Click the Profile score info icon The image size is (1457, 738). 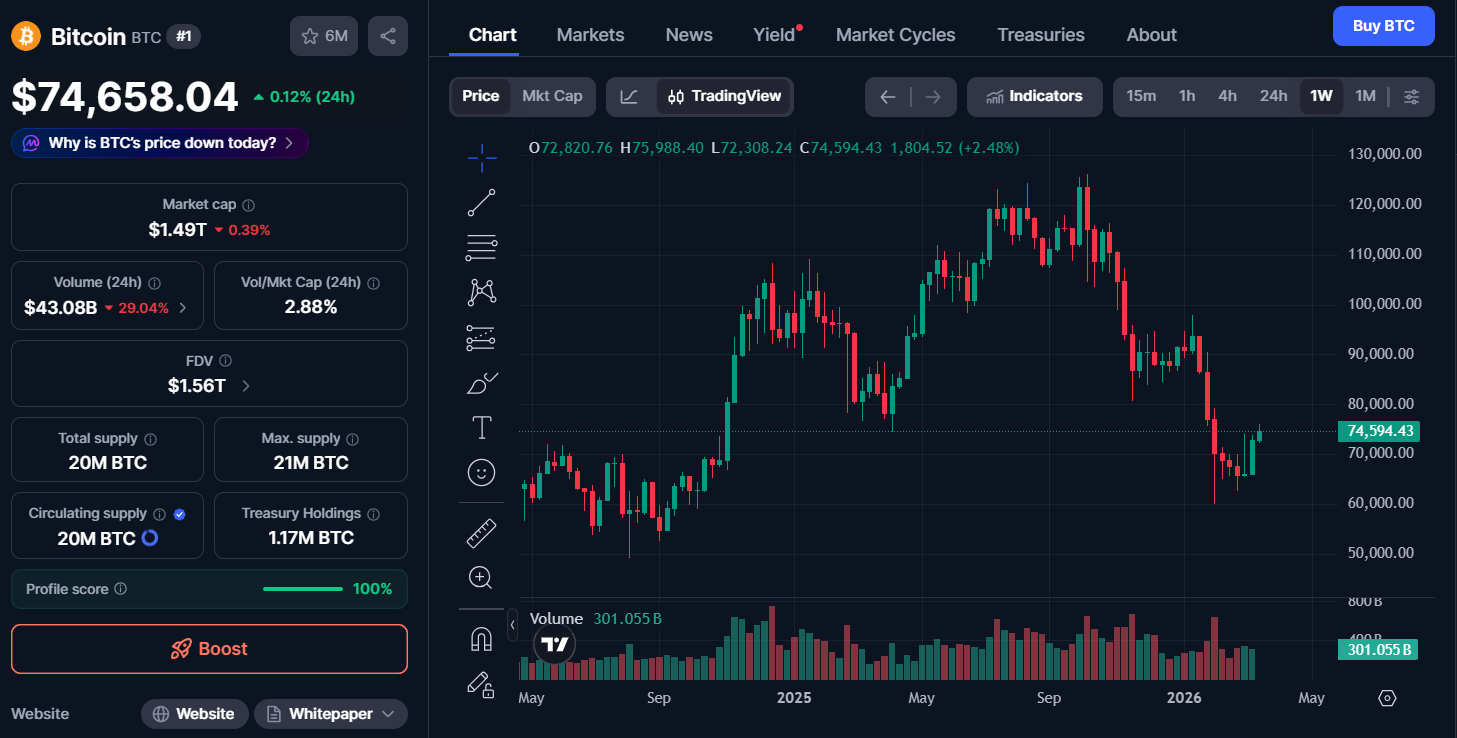click(x=120, y=589)
